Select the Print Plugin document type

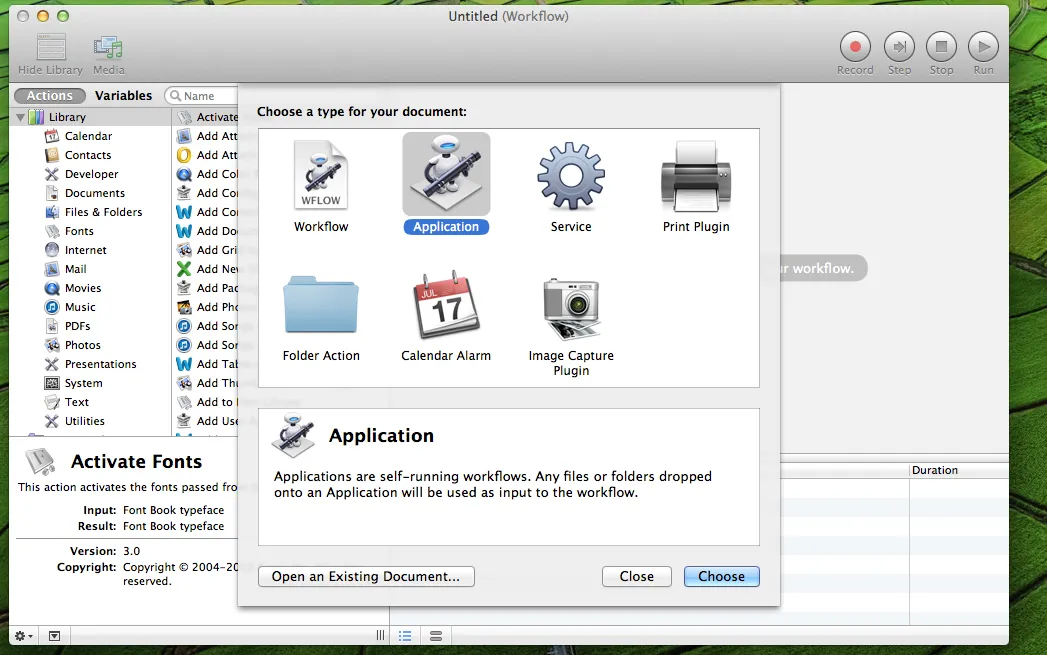pos(695,174)
